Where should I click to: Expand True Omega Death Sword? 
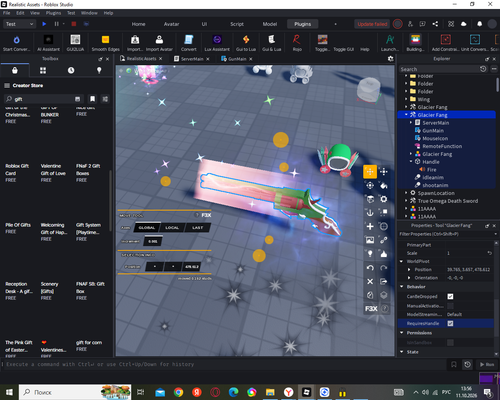point(406,201)
